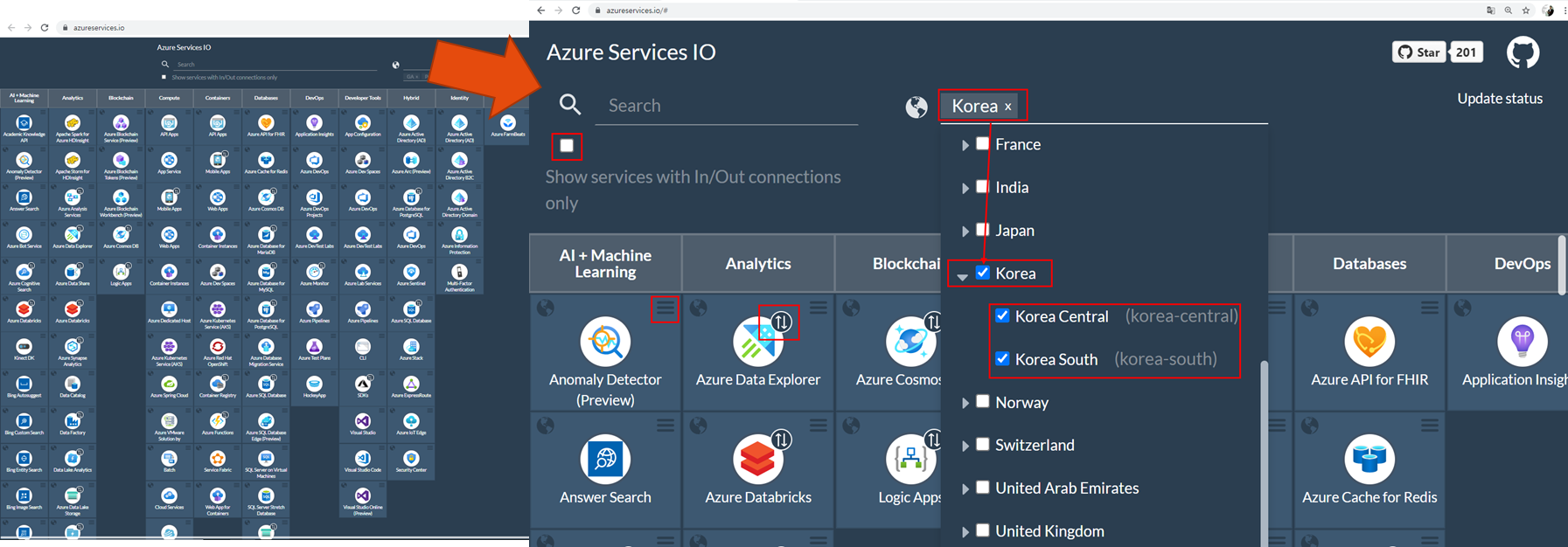Click the GitHub Star button
Image resolution: width=1568 pixels, height=547 pixels.
(x=1418, y=52)
